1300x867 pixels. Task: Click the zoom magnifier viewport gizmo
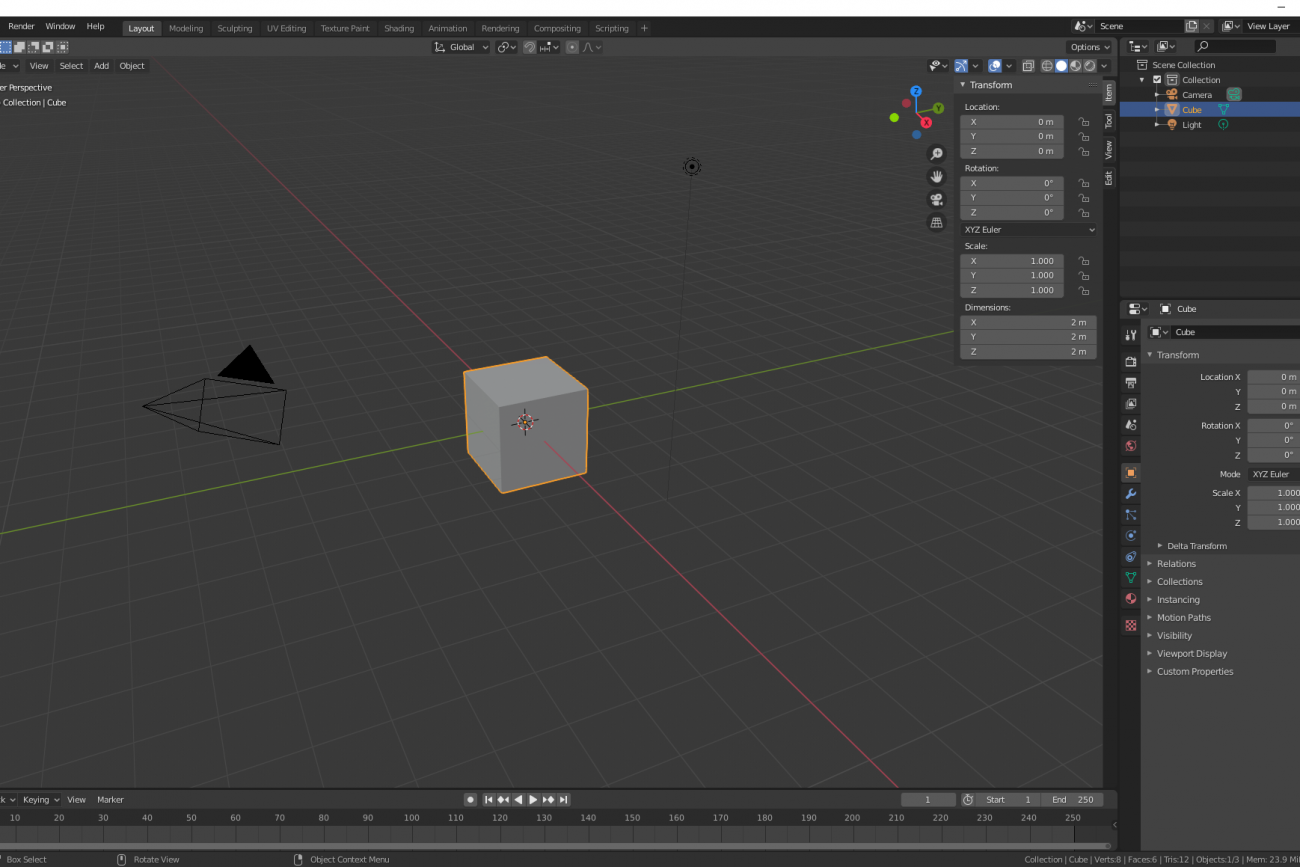click(936, 154)
